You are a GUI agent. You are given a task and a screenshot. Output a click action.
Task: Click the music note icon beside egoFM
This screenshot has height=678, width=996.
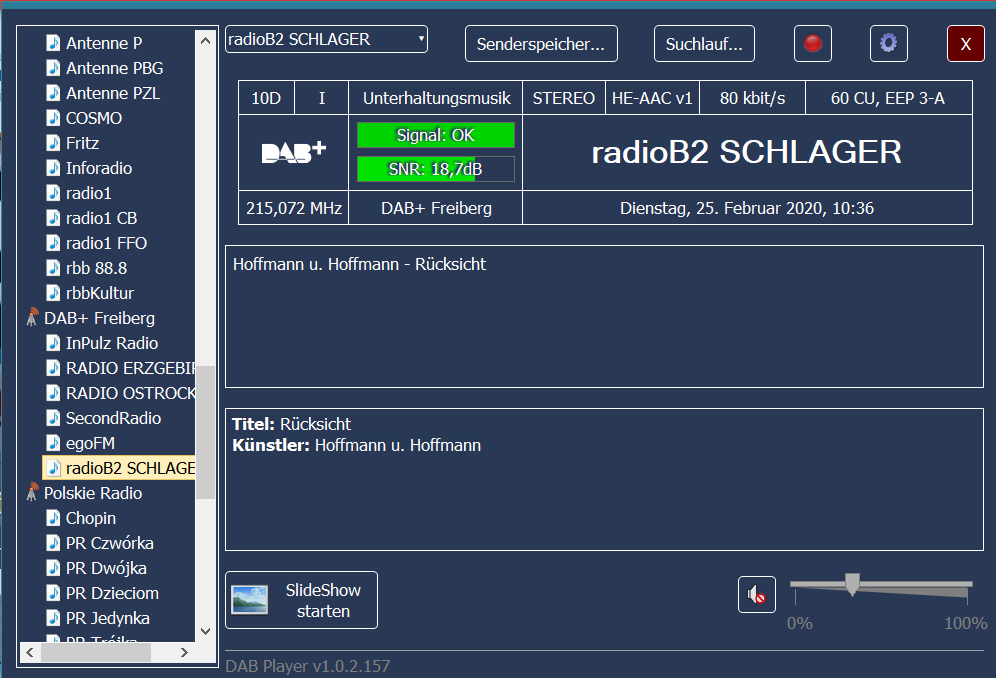pyautogui.click(x=54, y=443)
